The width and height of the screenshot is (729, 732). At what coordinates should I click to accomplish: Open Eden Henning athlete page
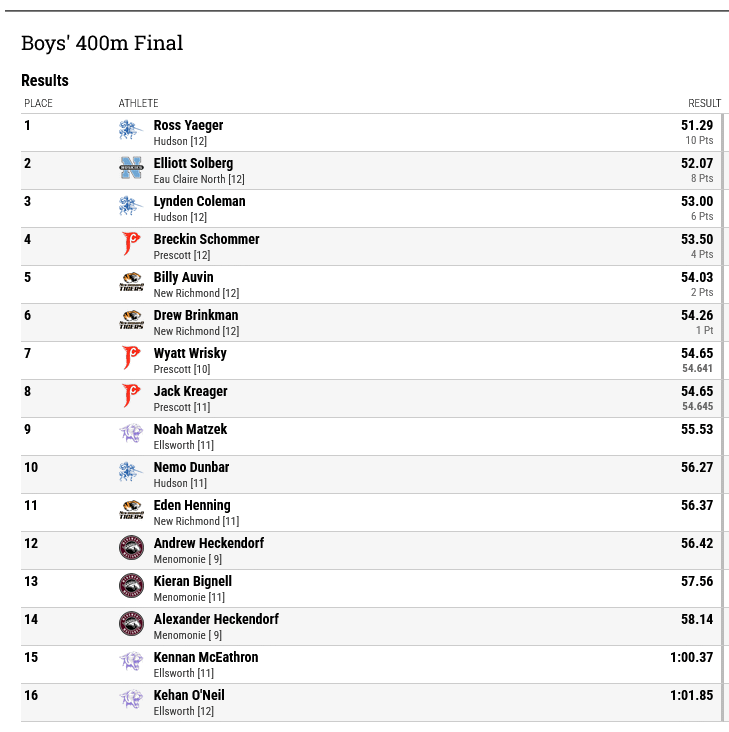pyautogui.click(x=192, y=505)
